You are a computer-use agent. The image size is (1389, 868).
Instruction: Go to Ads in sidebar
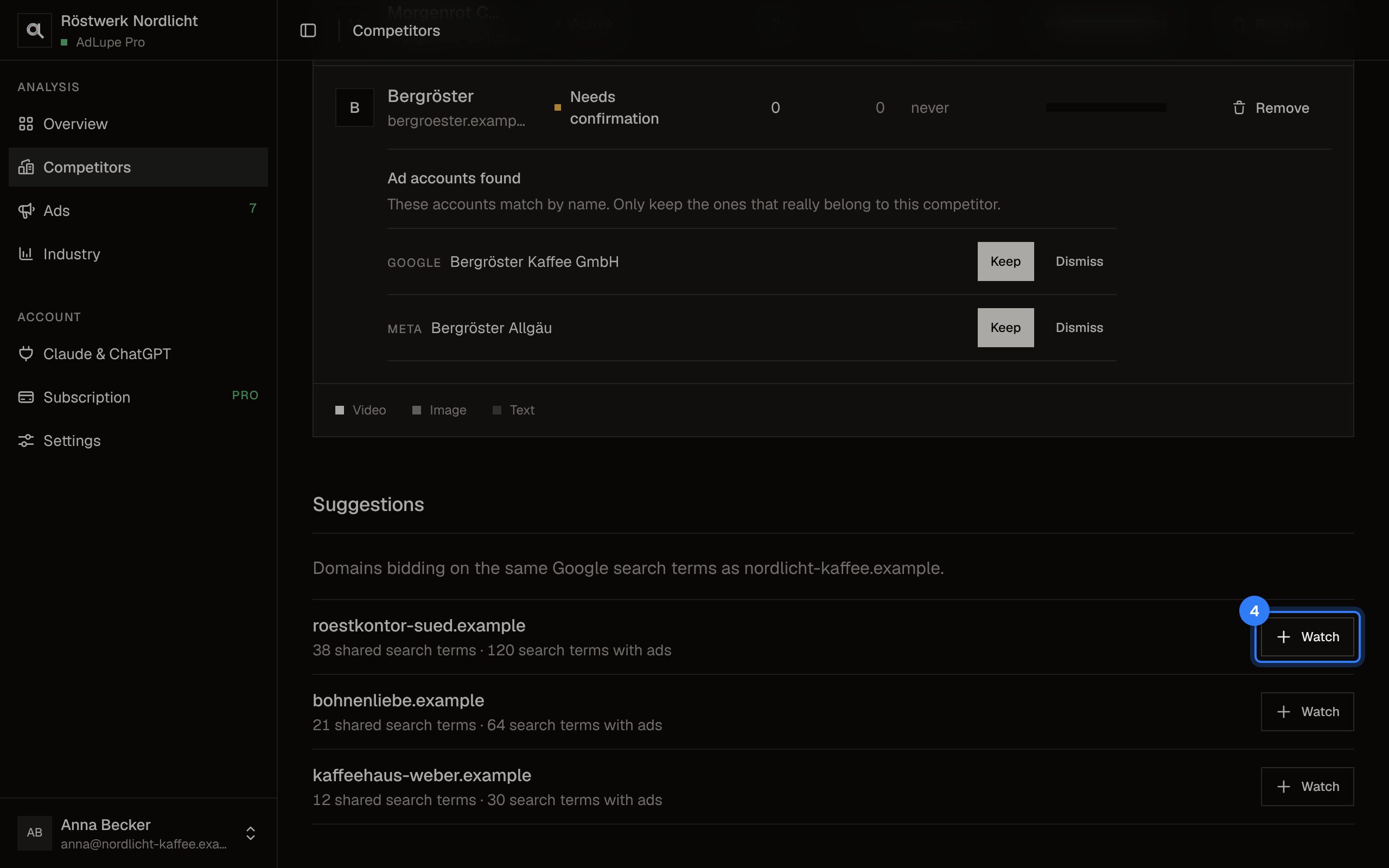point(138,210)
